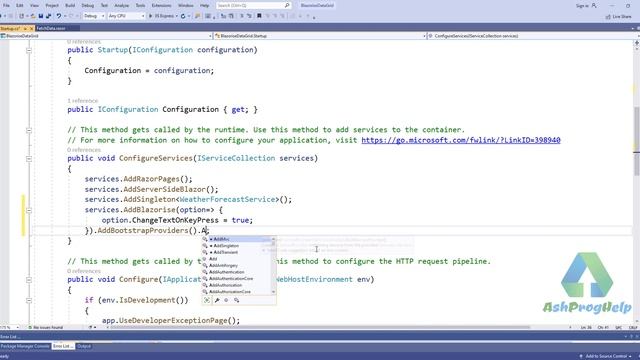The image size is (640, 360).
Task: Open the Window menu
Action: 186,6
